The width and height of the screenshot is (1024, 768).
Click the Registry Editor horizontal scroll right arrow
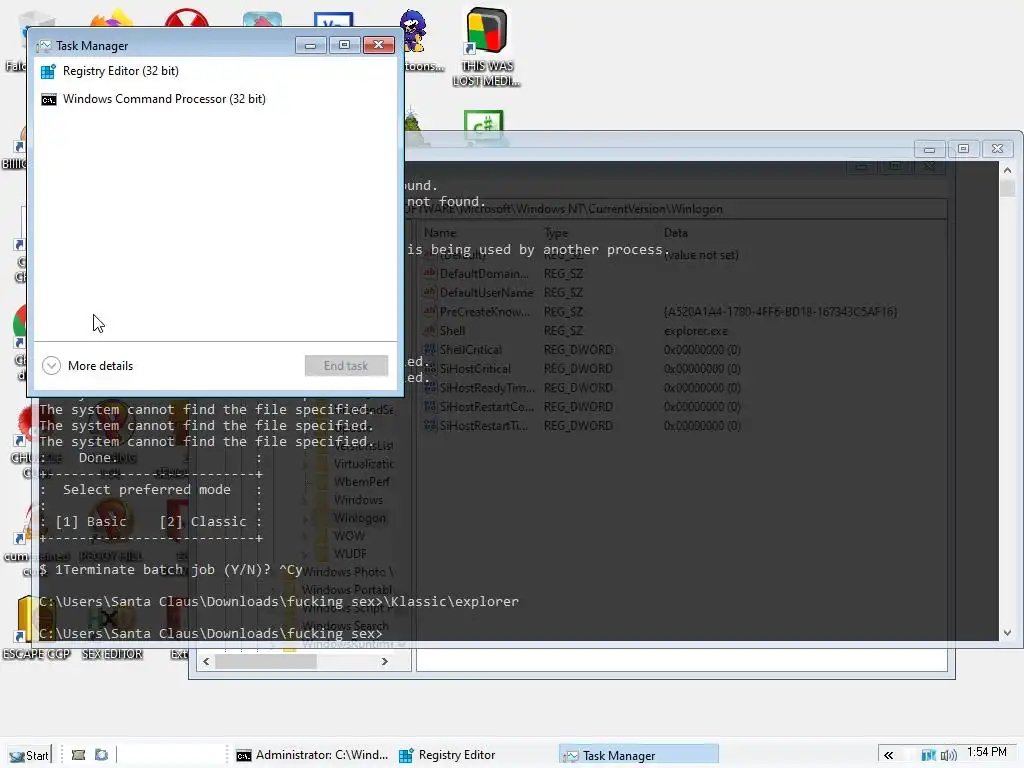pos(385,662)
